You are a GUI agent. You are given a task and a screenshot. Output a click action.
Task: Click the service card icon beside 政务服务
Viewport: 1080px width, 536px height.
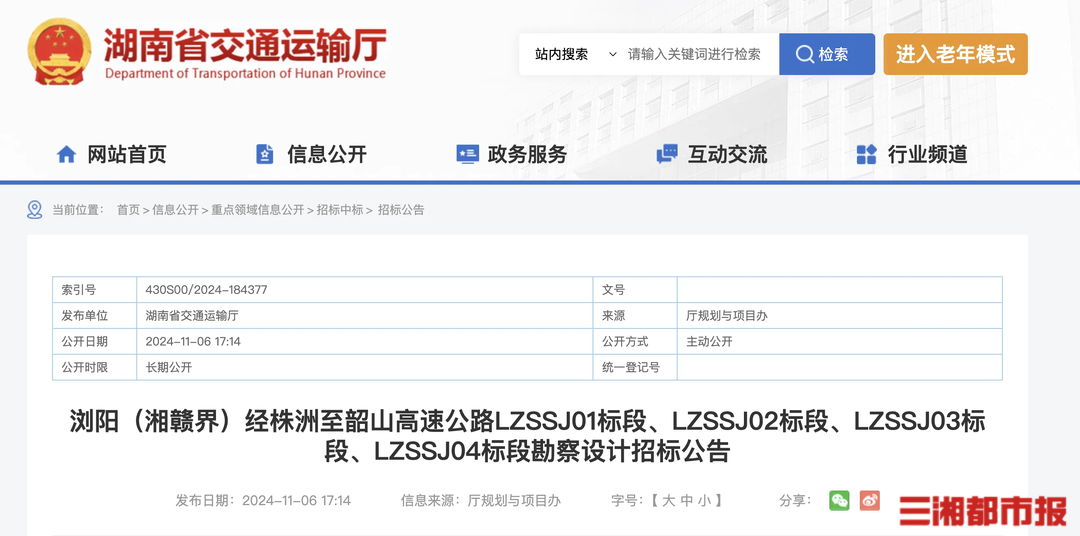point(466,154)
